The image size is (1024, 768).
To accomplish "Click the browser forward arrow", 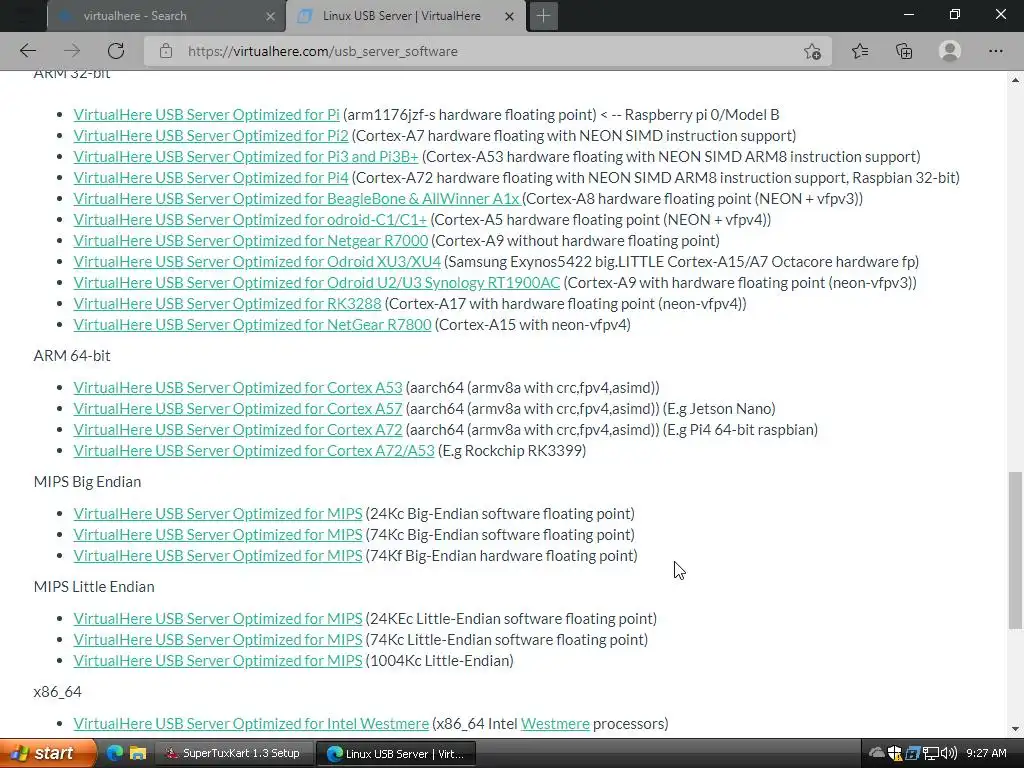I will (x=72, y=51).
